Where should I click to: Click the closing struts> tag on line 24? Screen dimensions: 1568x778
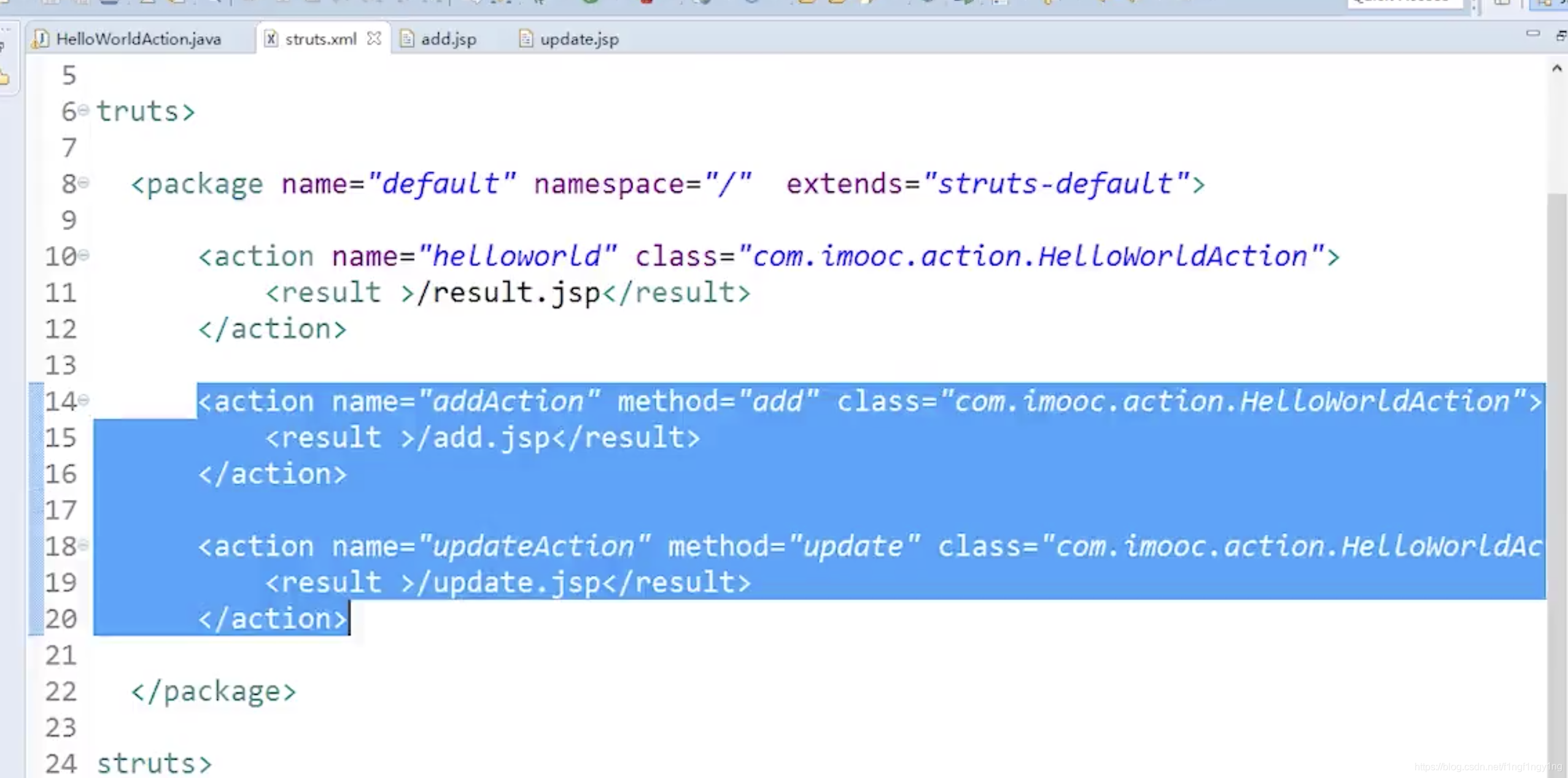click(154, 764)
